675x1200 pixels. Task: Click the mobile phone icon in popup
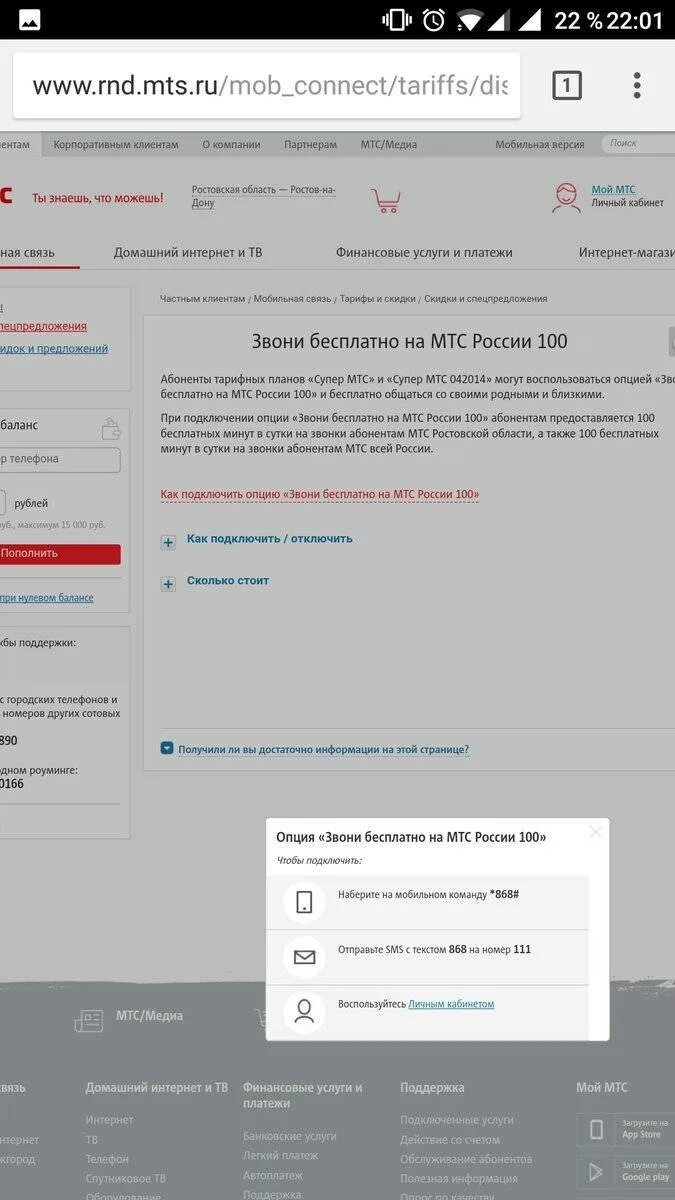click(304, 903)
